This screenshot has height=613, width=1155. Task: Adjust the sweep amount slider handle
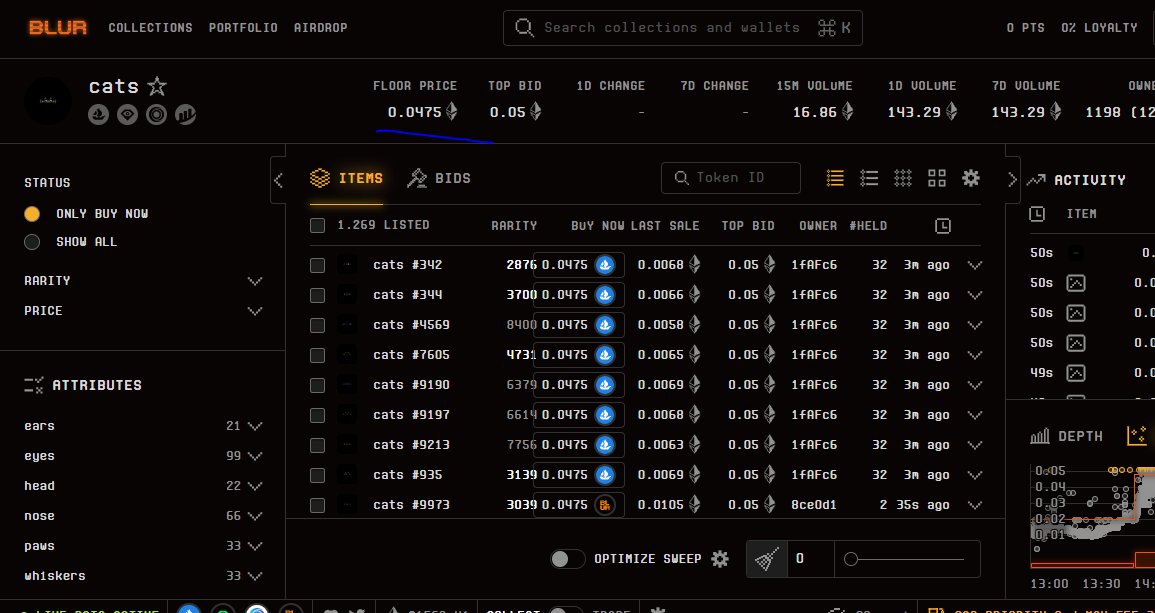pyautogui.click(x=851, y=559)
